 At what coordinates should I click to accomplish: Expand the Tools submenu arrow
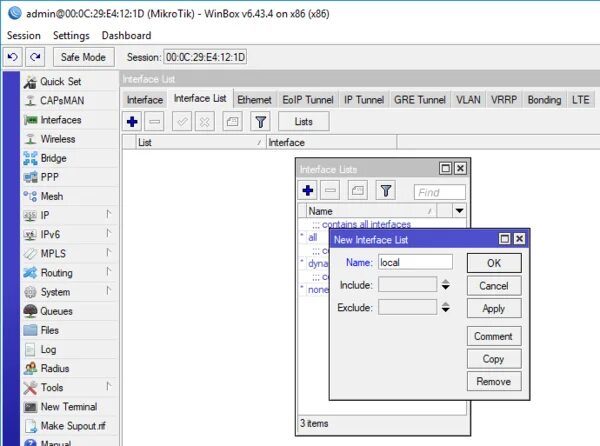coord(109,386)
